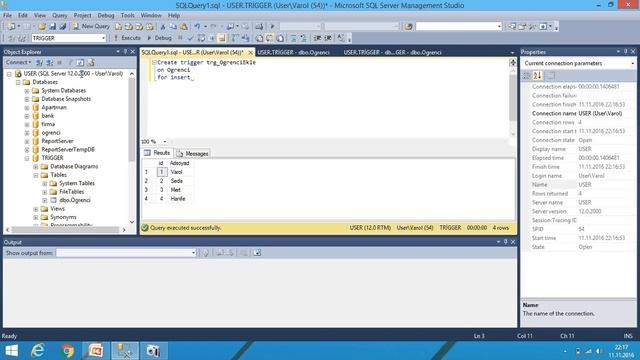Click the New Query toolbar button

(x=91, y=26)
